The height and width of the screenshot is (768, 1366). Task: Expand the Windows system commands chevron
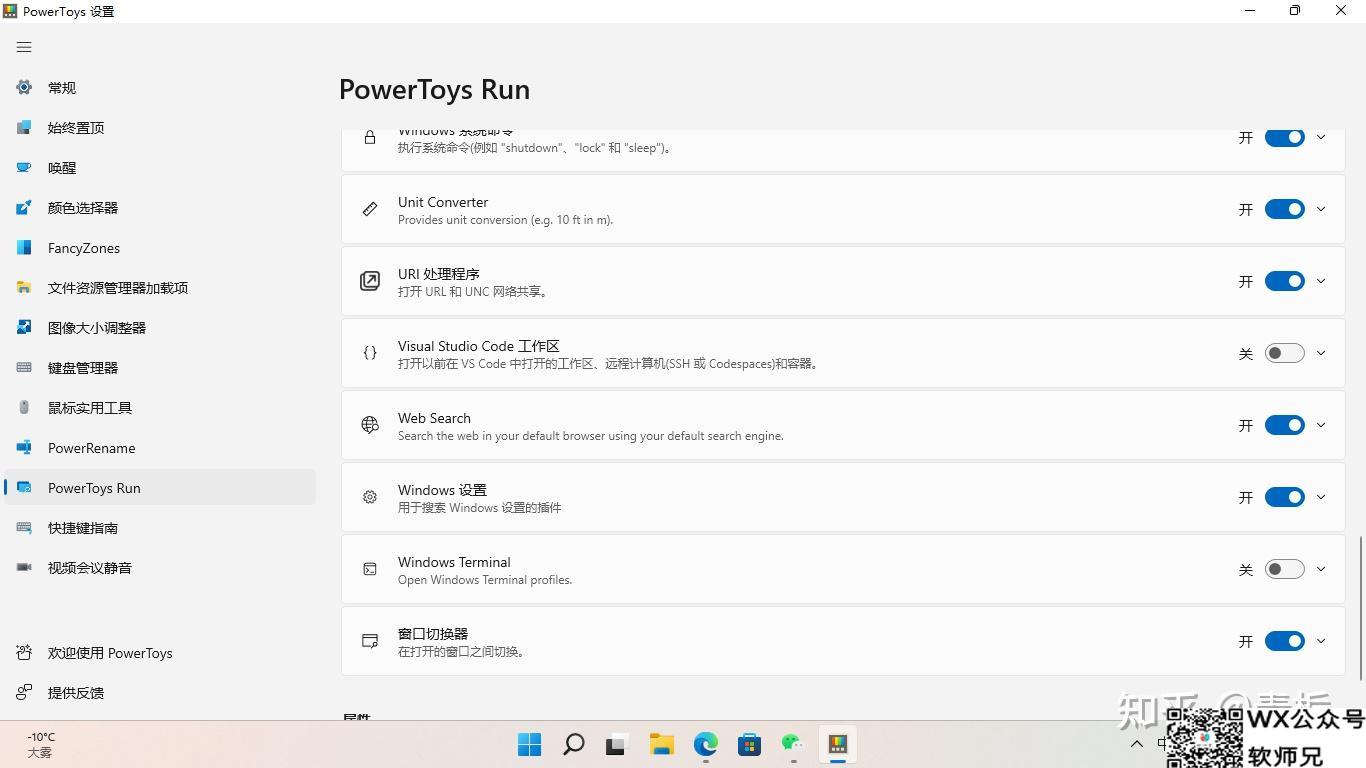pos(1321,137)
